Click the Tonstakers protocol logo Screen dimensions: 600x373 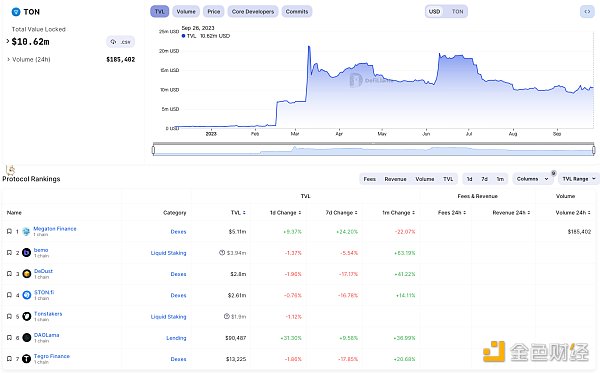(x=26, y=316)
